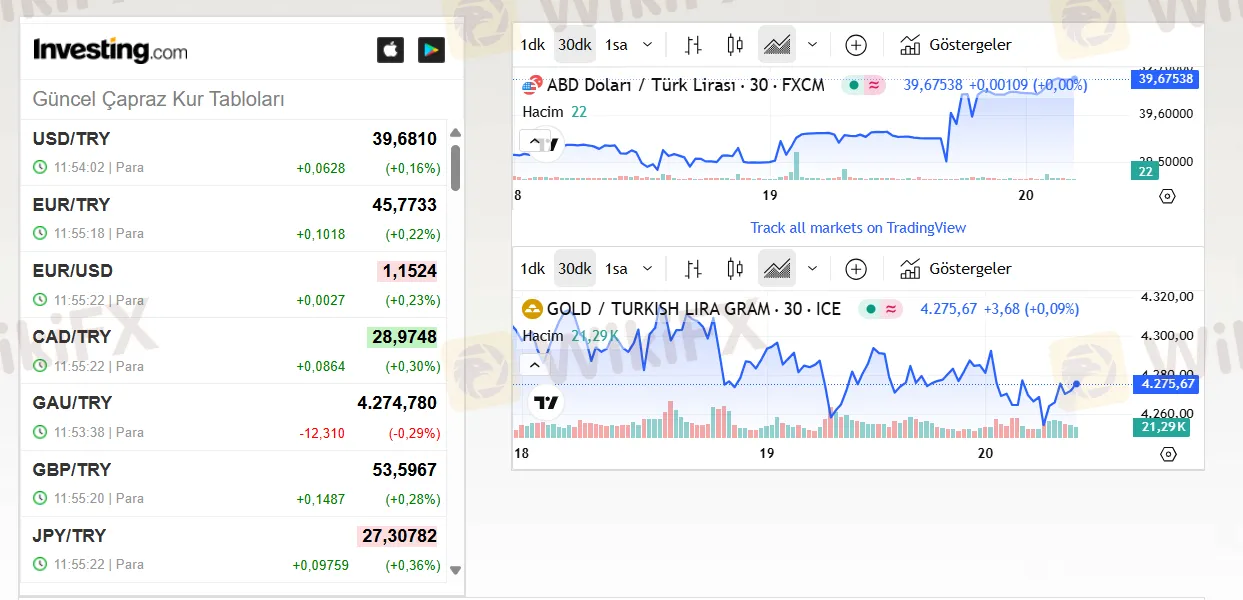Select the candlesticks style icon on USD/TRY chart
The width and height of the screenshot is (1243, 600).
pos(735,44)
